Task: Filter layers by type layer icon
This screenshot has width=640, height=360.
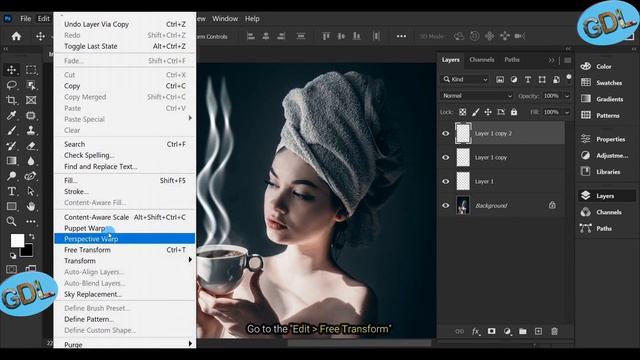Action: click(528, 80)
